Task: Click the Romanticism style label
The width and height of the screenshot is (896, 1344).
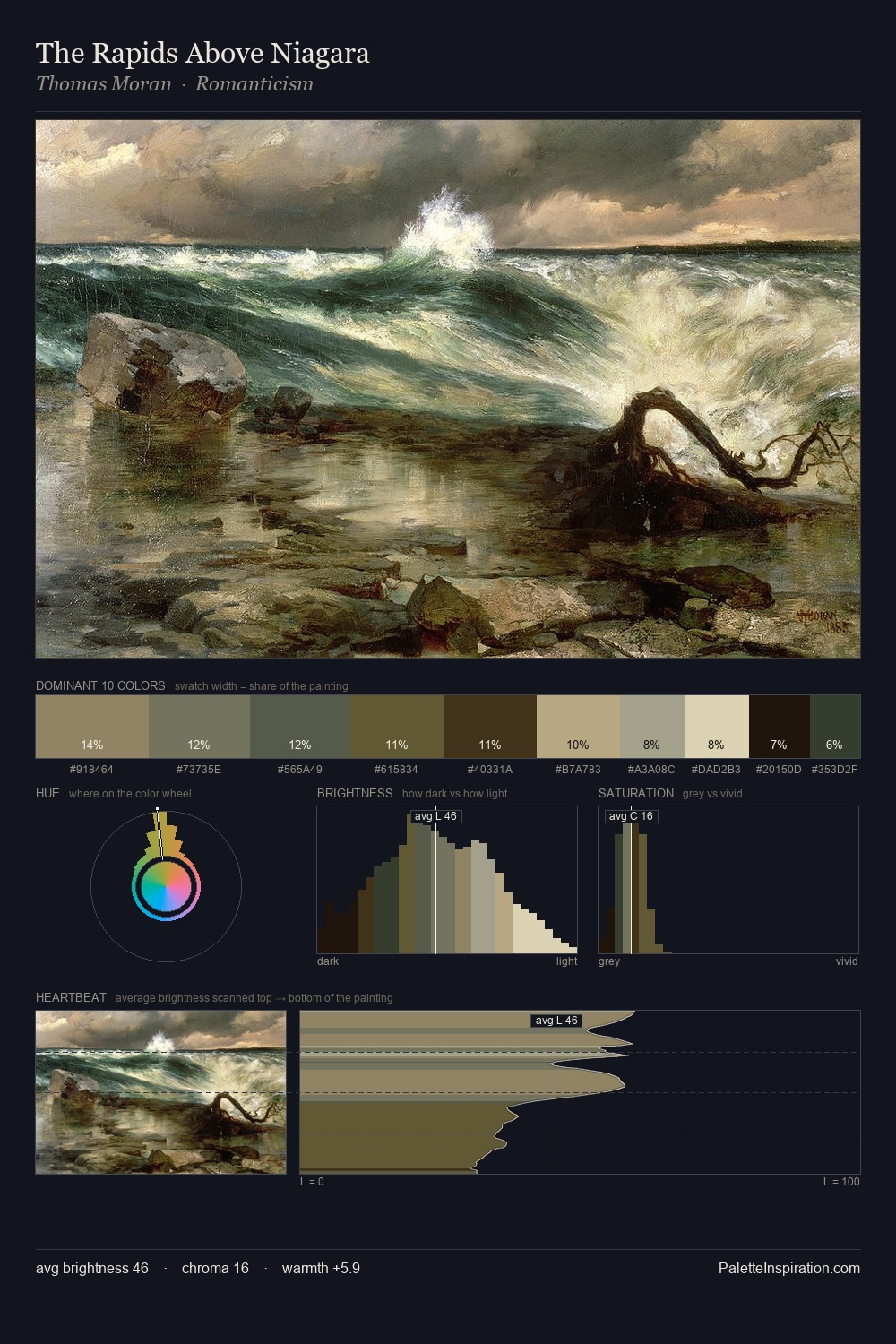Action: 254,84
